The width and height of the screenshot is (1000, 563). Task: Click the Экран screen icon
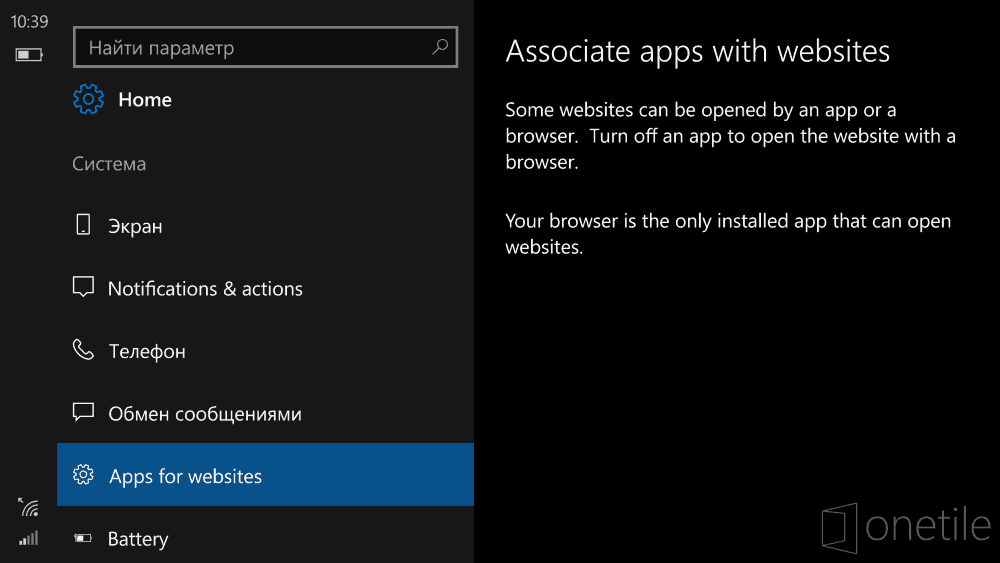click(84, 225)
